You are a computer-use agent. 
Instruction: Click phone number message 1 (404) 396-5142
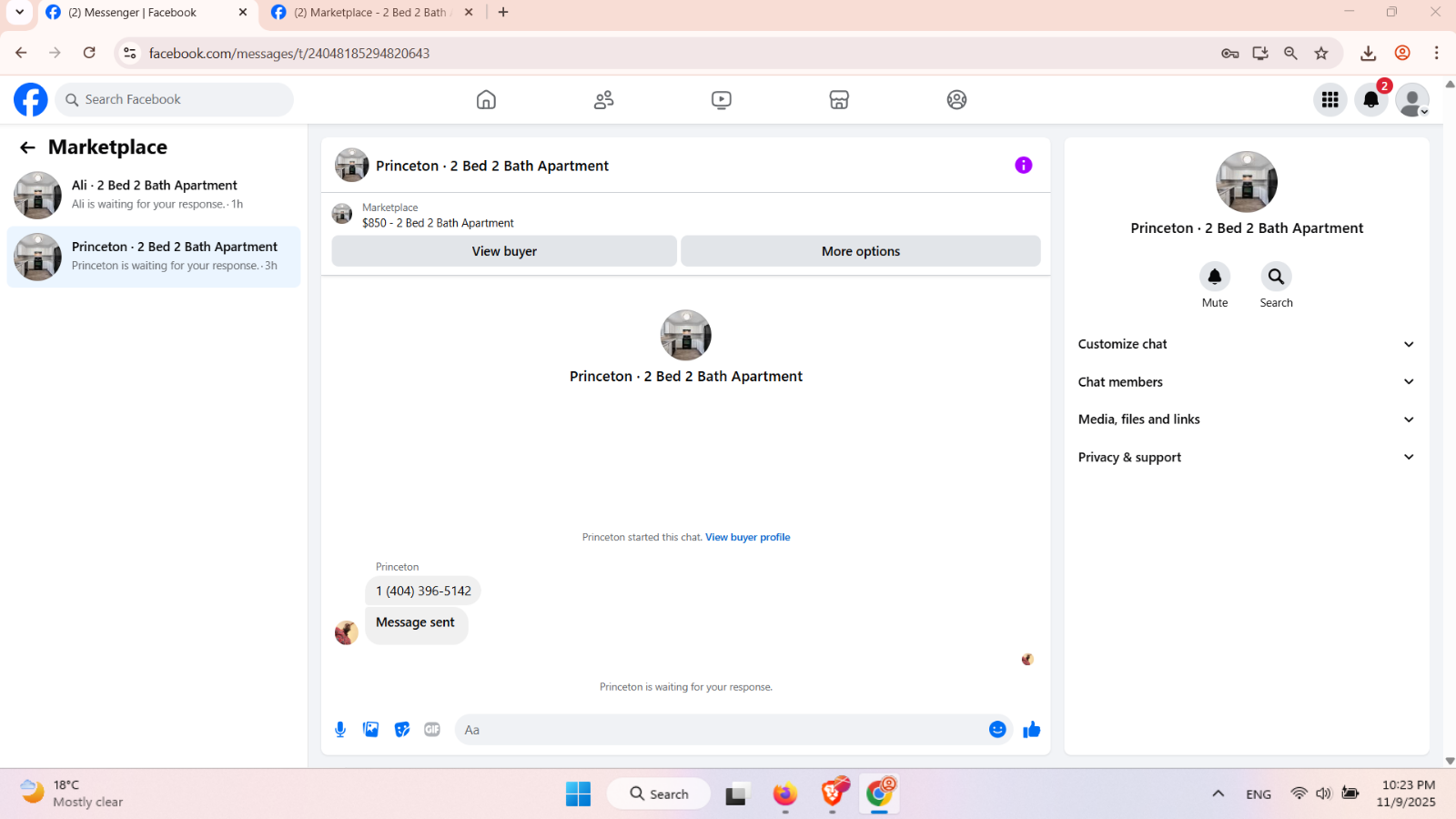(423, 591)
